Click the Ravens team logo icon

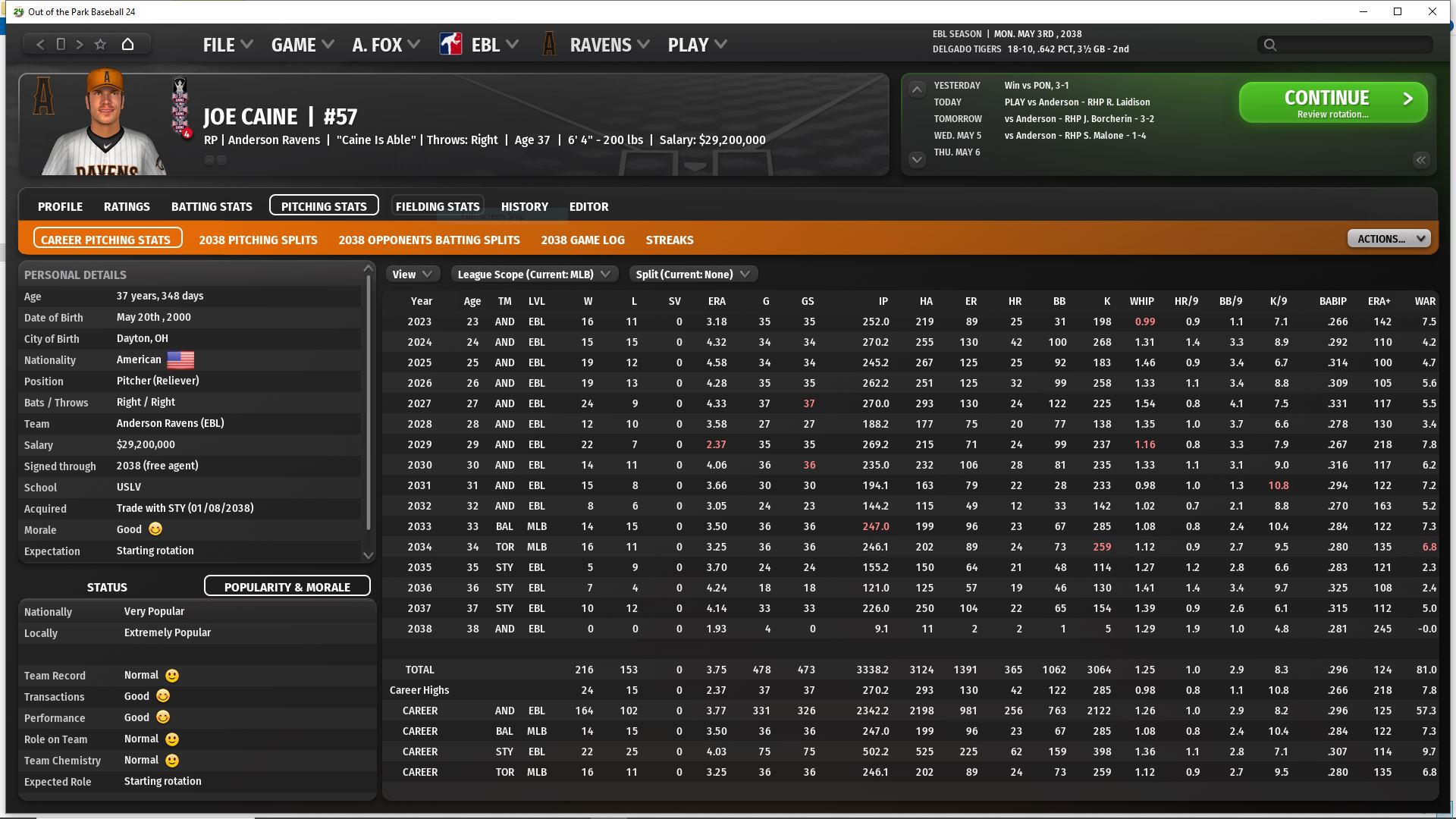549,45
